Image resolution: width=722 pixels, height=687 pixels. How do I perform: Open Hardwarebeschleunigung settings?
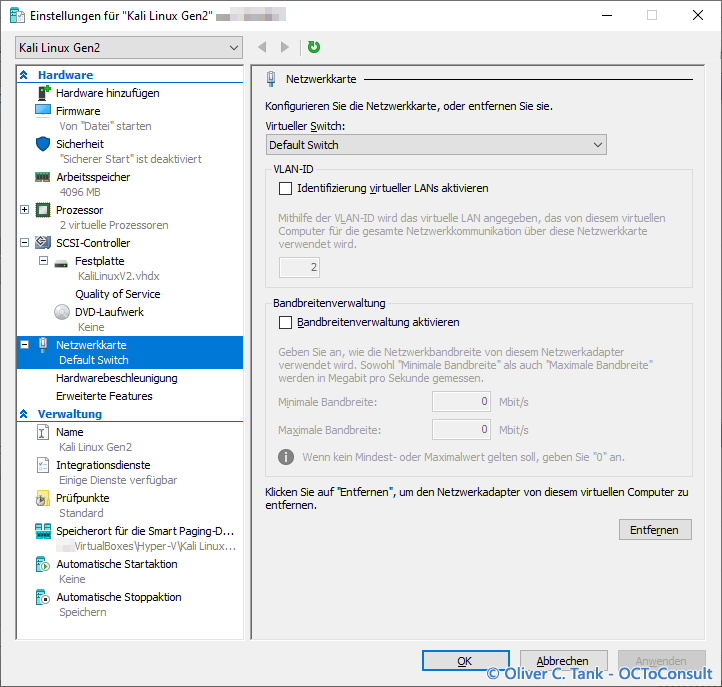pyautogui.click(x=117, y=378)
